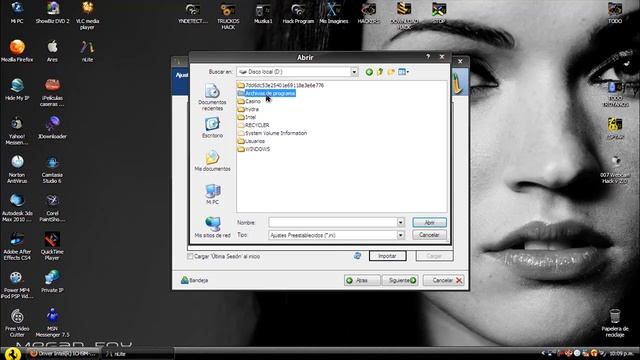Expand the Tipo file type dropdown
Image resolution: width=640 pixels, height=360 pixels.
coord(400,235)
